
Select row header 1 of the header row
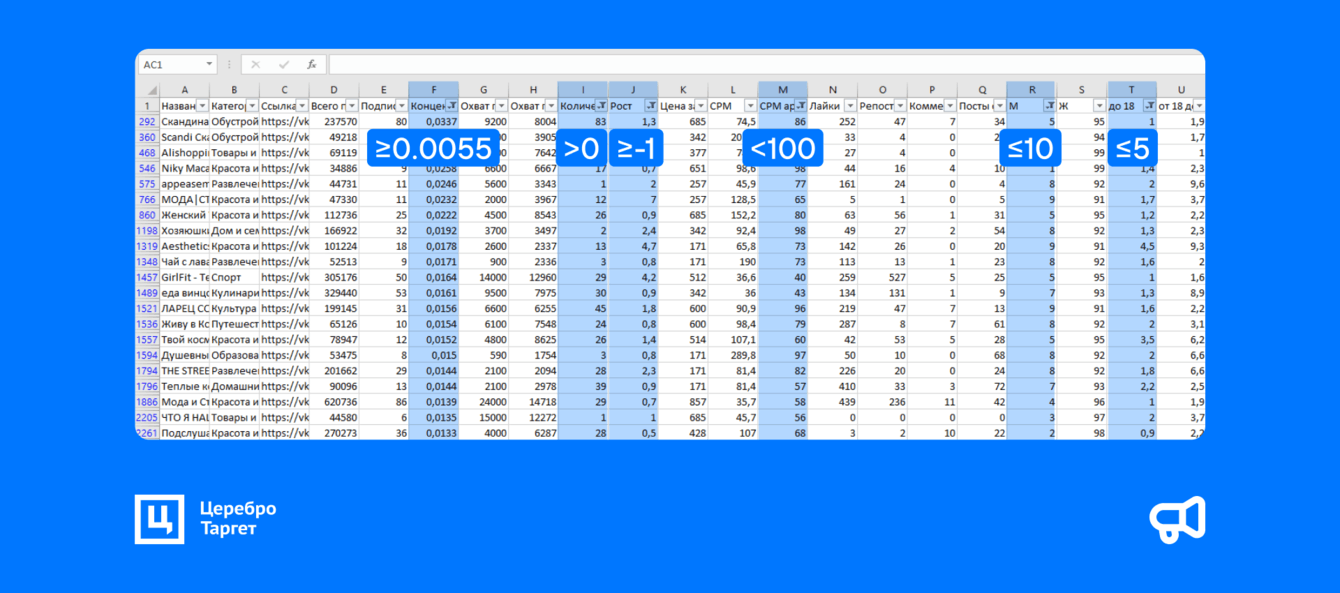click(147, 105)
